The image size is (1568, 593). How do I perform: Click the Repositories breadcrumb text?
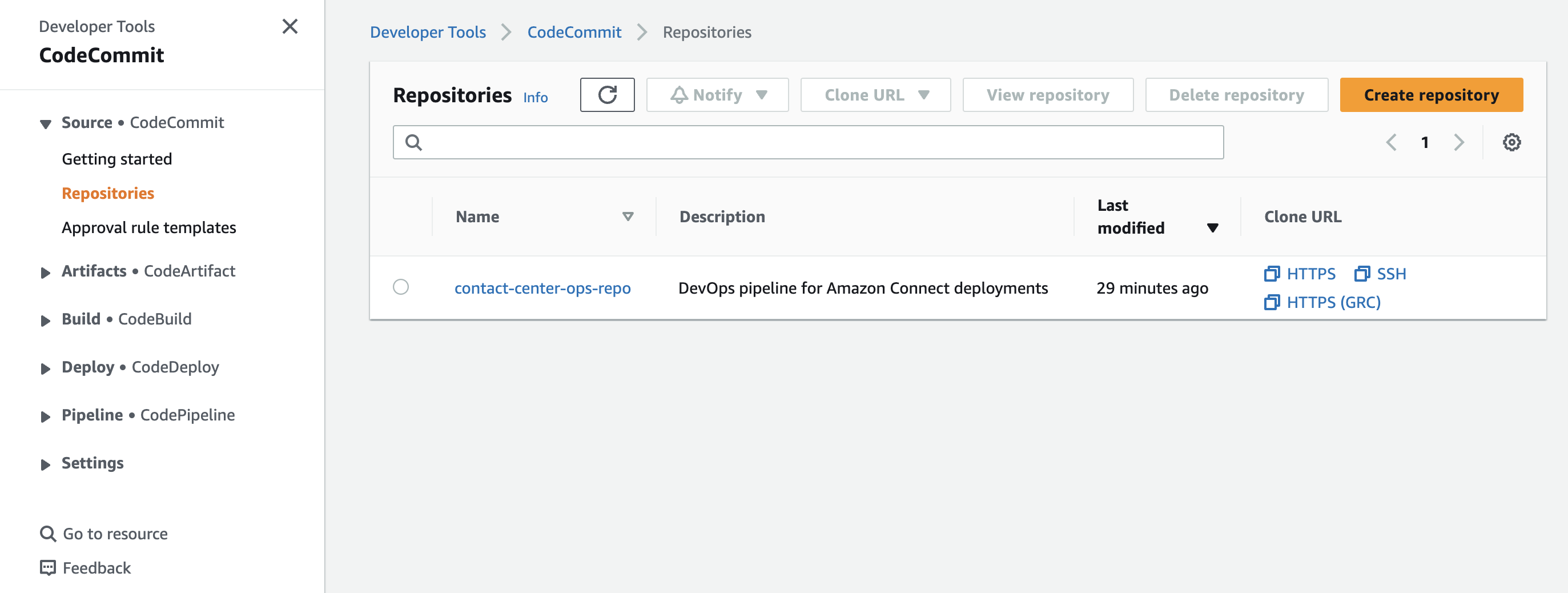click(x=707, y=32)
